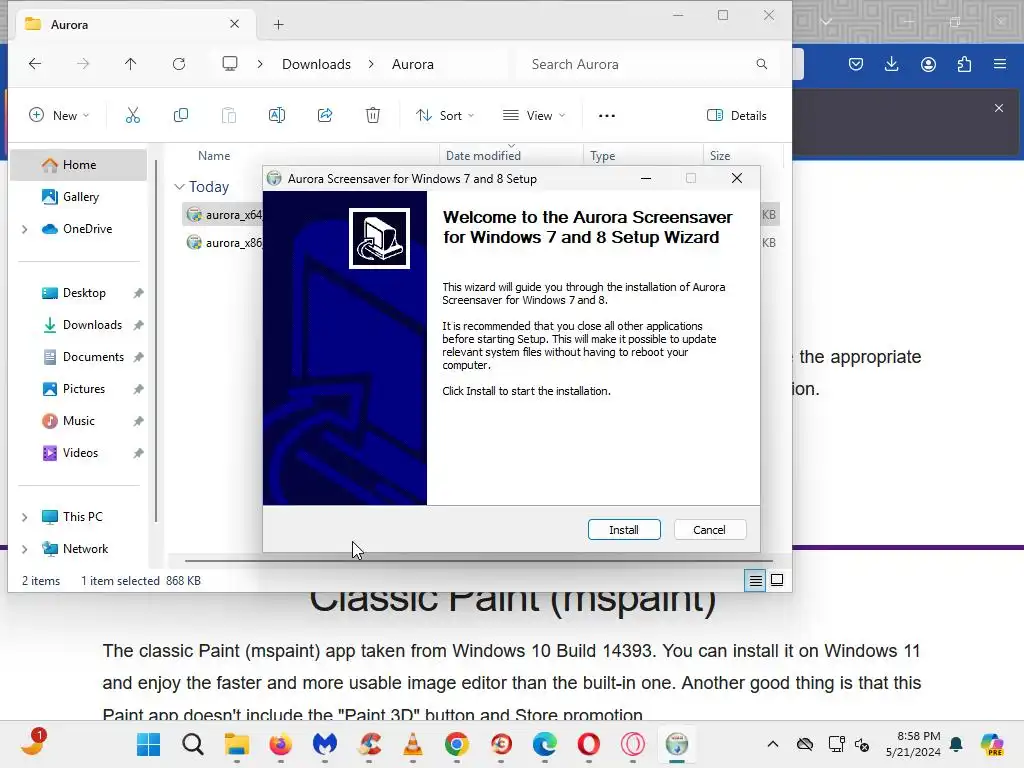Open the See more ellipsis menu
The image size is (1024, 768).
coord(607,116)
